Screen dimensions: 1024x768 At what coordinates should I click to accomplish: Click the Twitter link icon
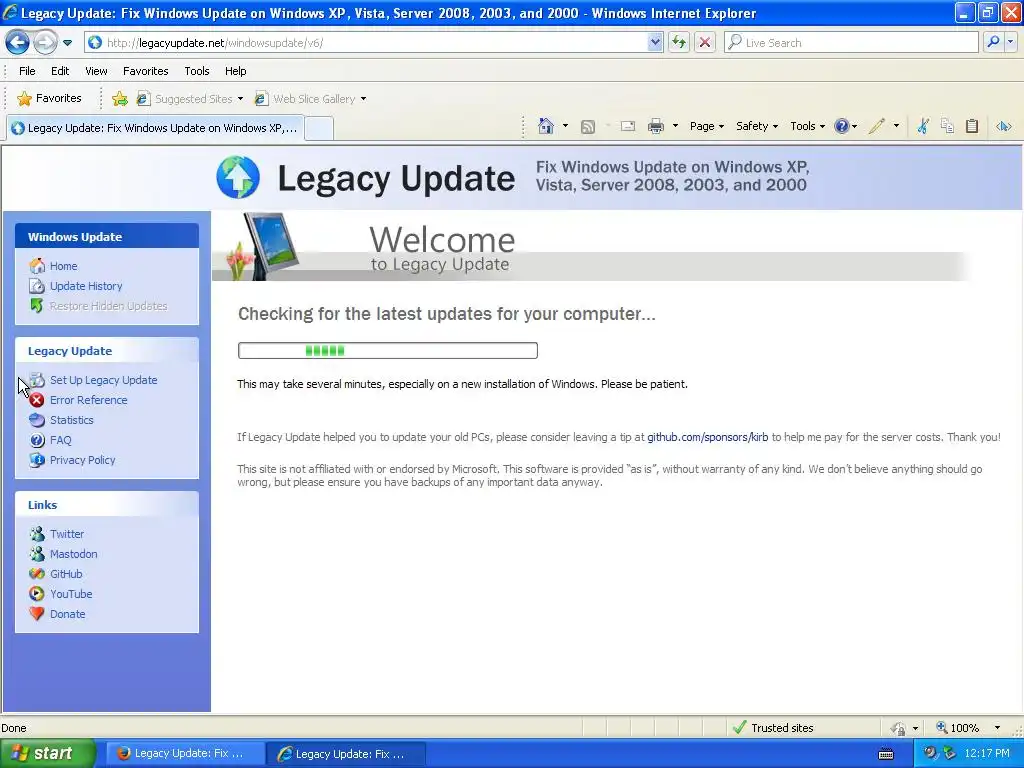[x=37, y=534]
